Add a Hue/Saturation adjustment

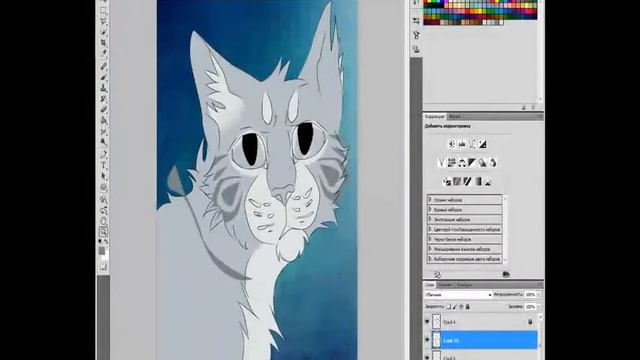click(x=451, y=162)
